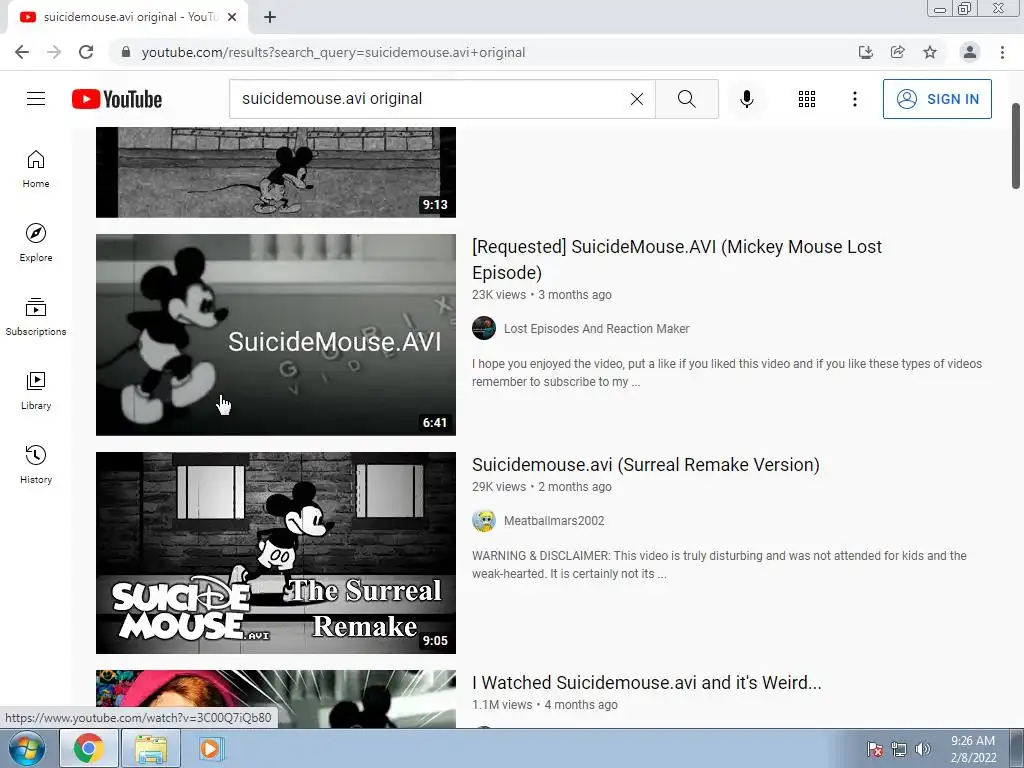
Task: Click the browser forward arrow
Action: 54,52
